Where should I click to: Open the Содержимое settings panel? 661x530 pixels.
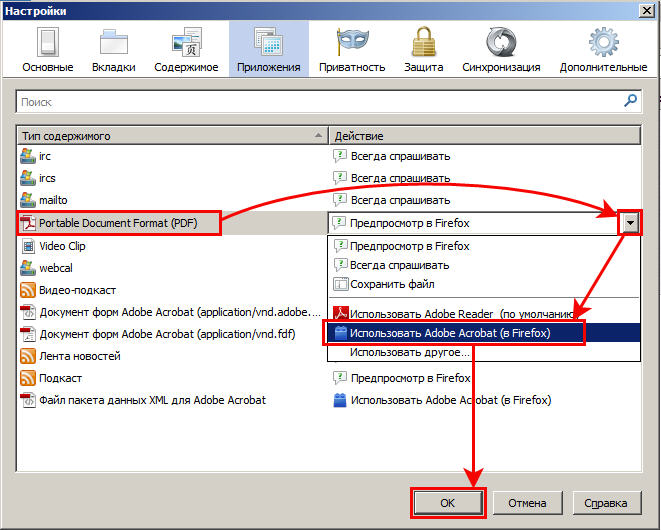coord(186,50)
